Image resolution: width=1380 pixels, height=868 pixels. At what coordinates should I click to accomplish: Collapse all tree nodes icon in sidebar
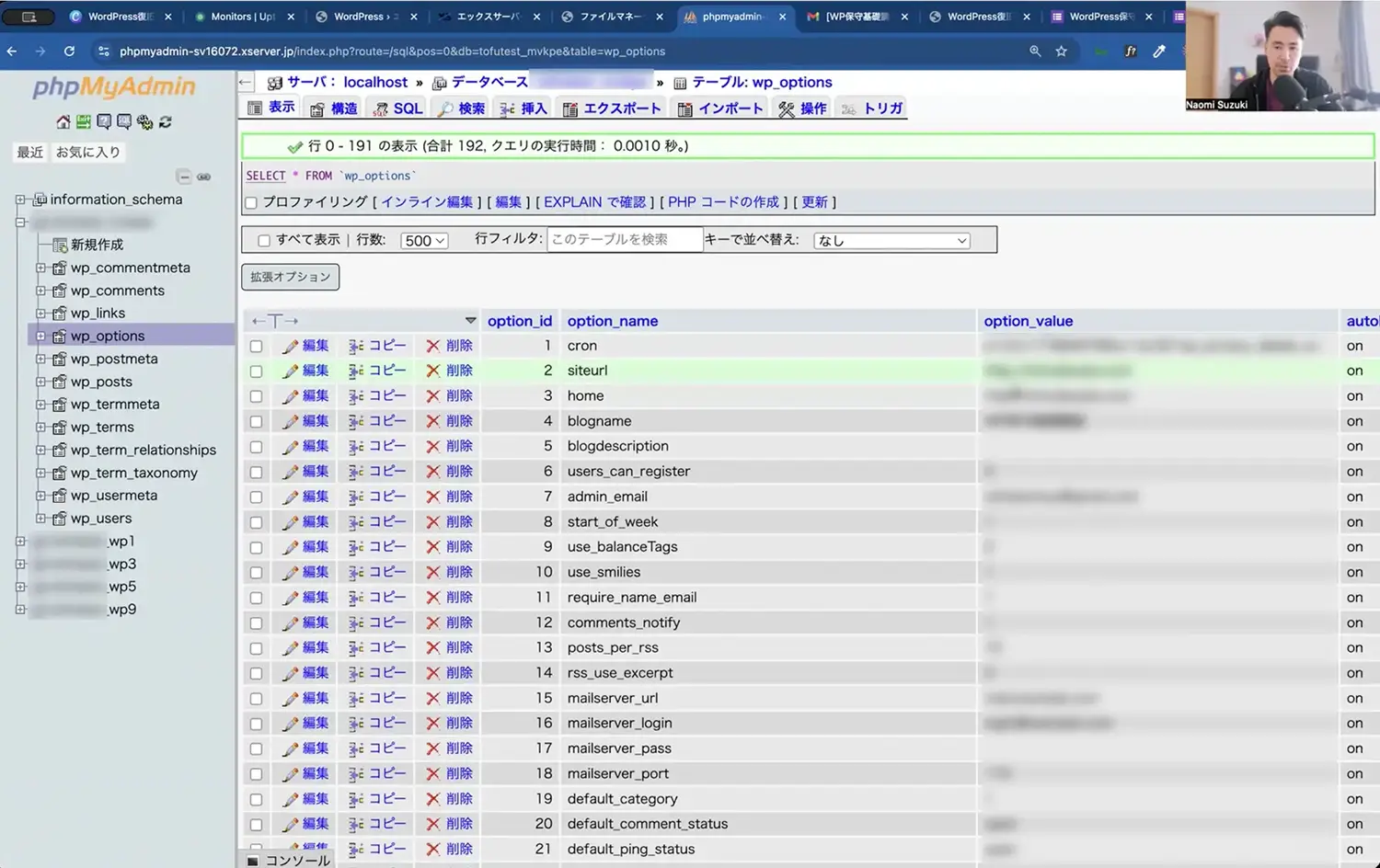[184, 177]
